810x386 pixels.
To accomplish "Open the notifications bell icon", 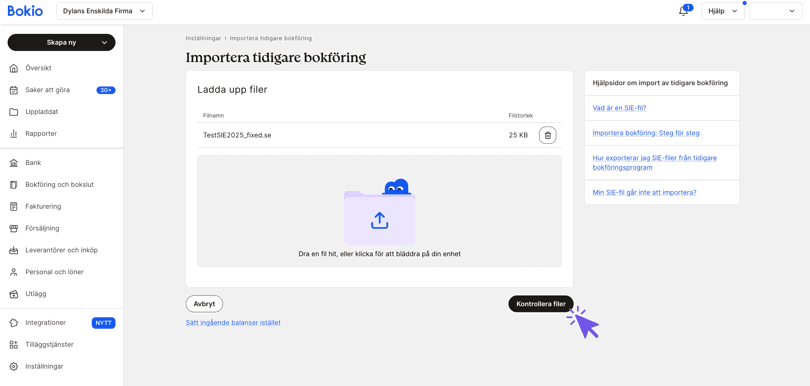I will (683, 11).
